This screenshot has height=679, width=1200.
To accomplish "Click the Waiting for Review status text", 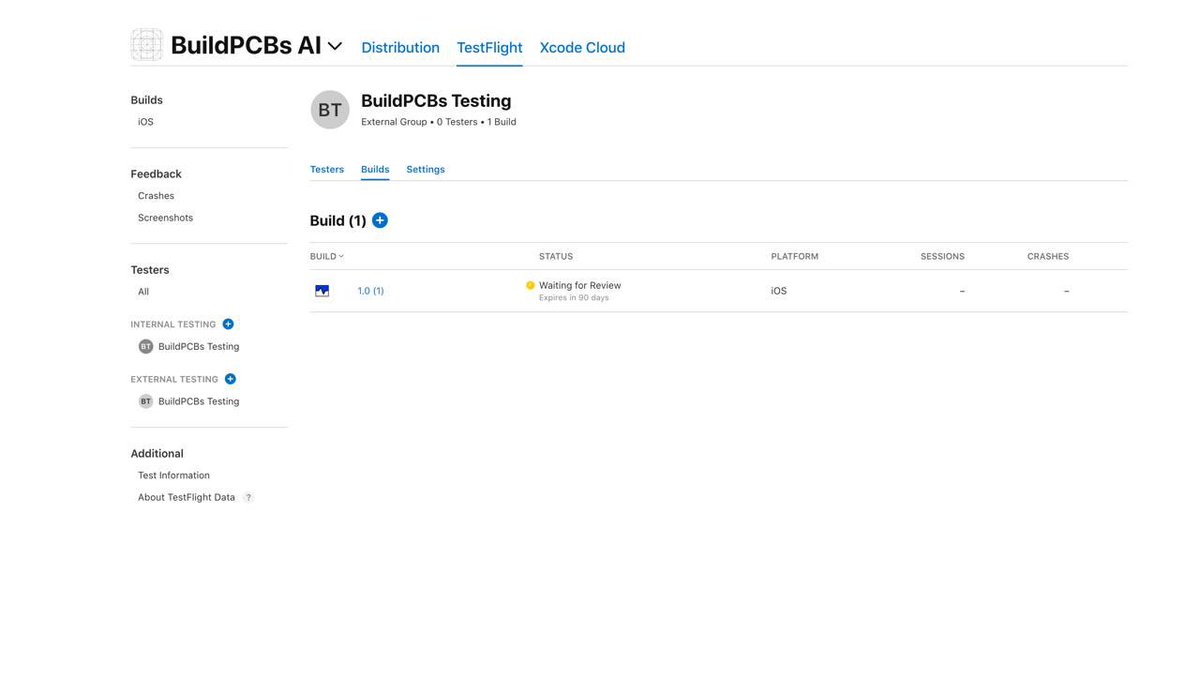I will click(580, 285).
